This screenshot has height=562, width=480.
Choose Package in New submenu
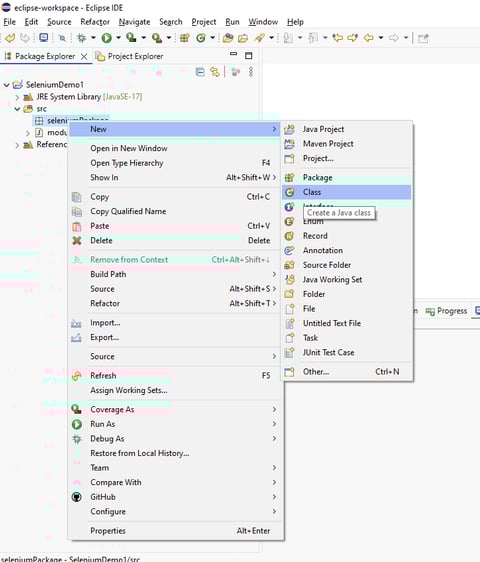click(347, 177)
